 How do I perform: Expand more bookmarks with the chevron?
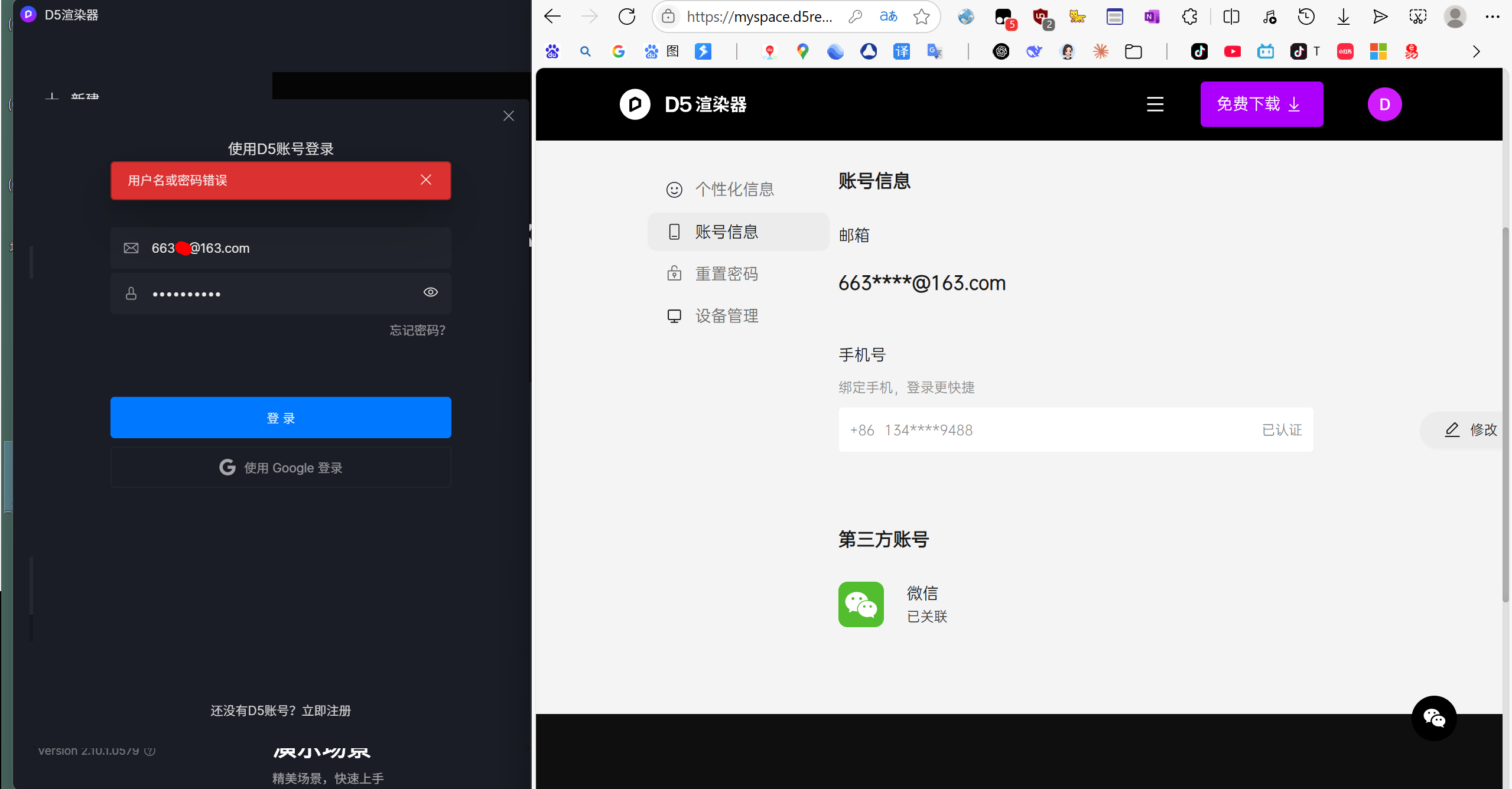click(x=1476, y=51)
